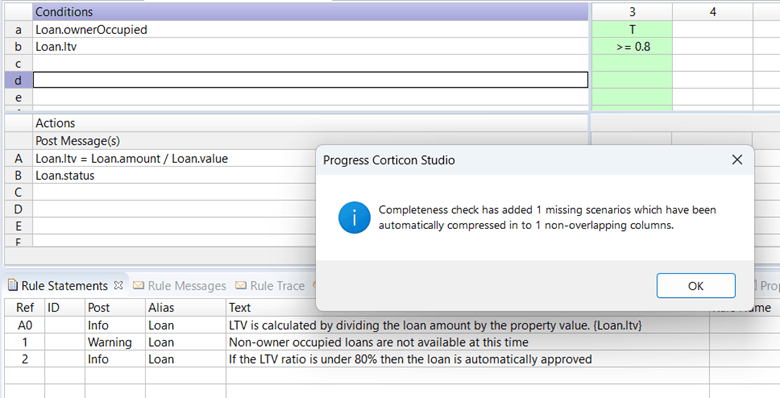Viewport: 780px width, 398px height.
Task: Select action row Loan.status
Action: click(174, 176)
